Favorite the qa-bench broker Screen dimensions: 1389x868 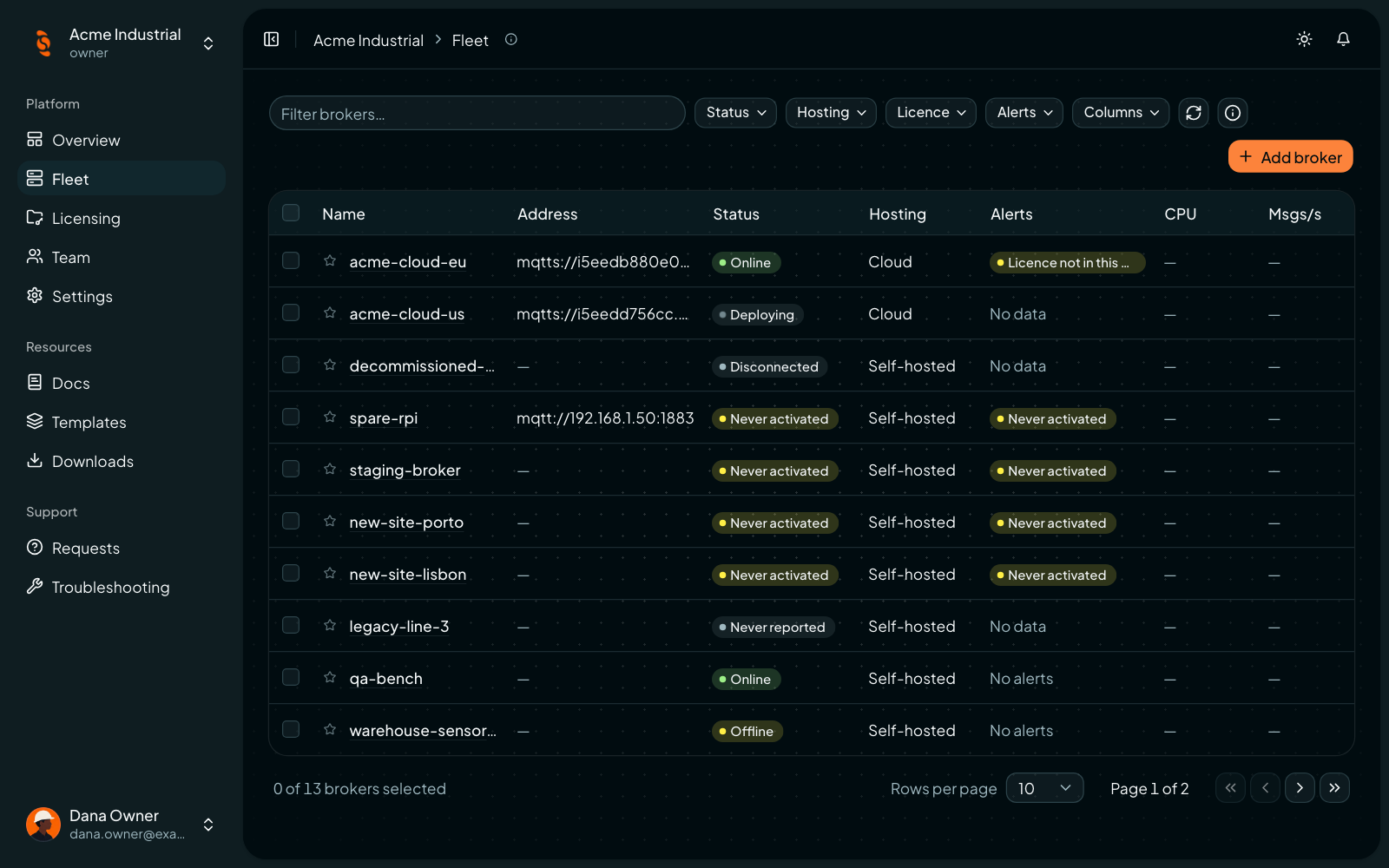tap(330, 677)
